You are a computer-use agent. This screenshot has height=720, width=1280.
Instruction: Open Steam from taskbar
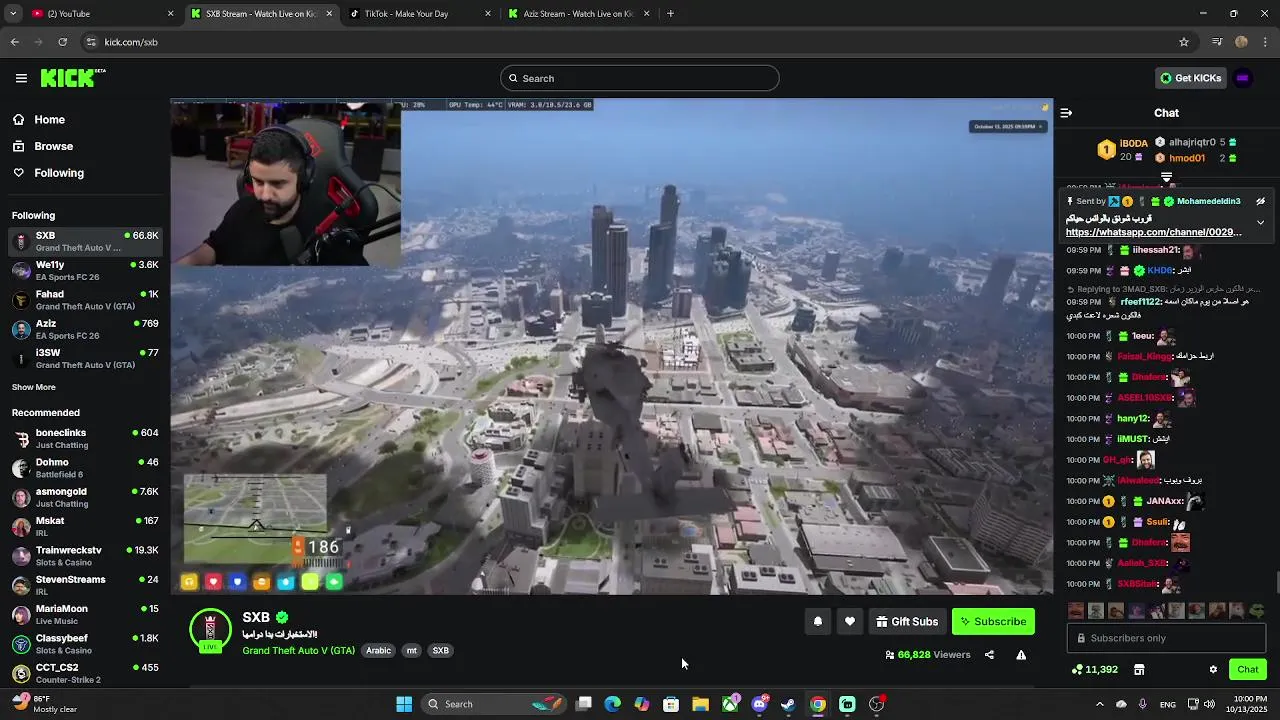[788, 704]
